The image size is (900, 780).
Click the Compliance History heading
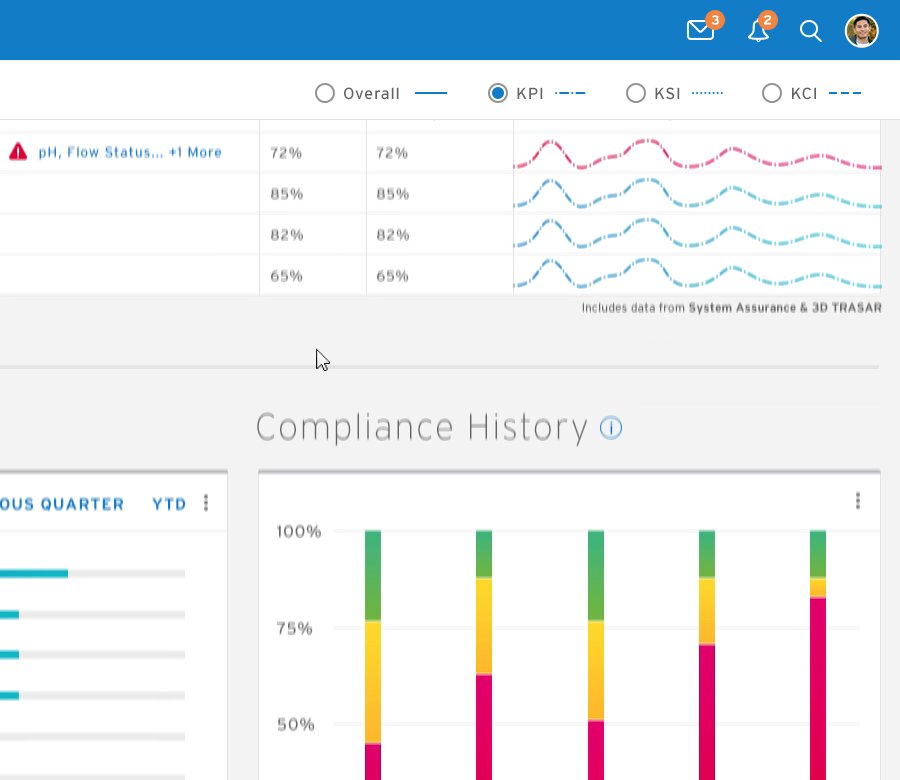pos(422,428)
